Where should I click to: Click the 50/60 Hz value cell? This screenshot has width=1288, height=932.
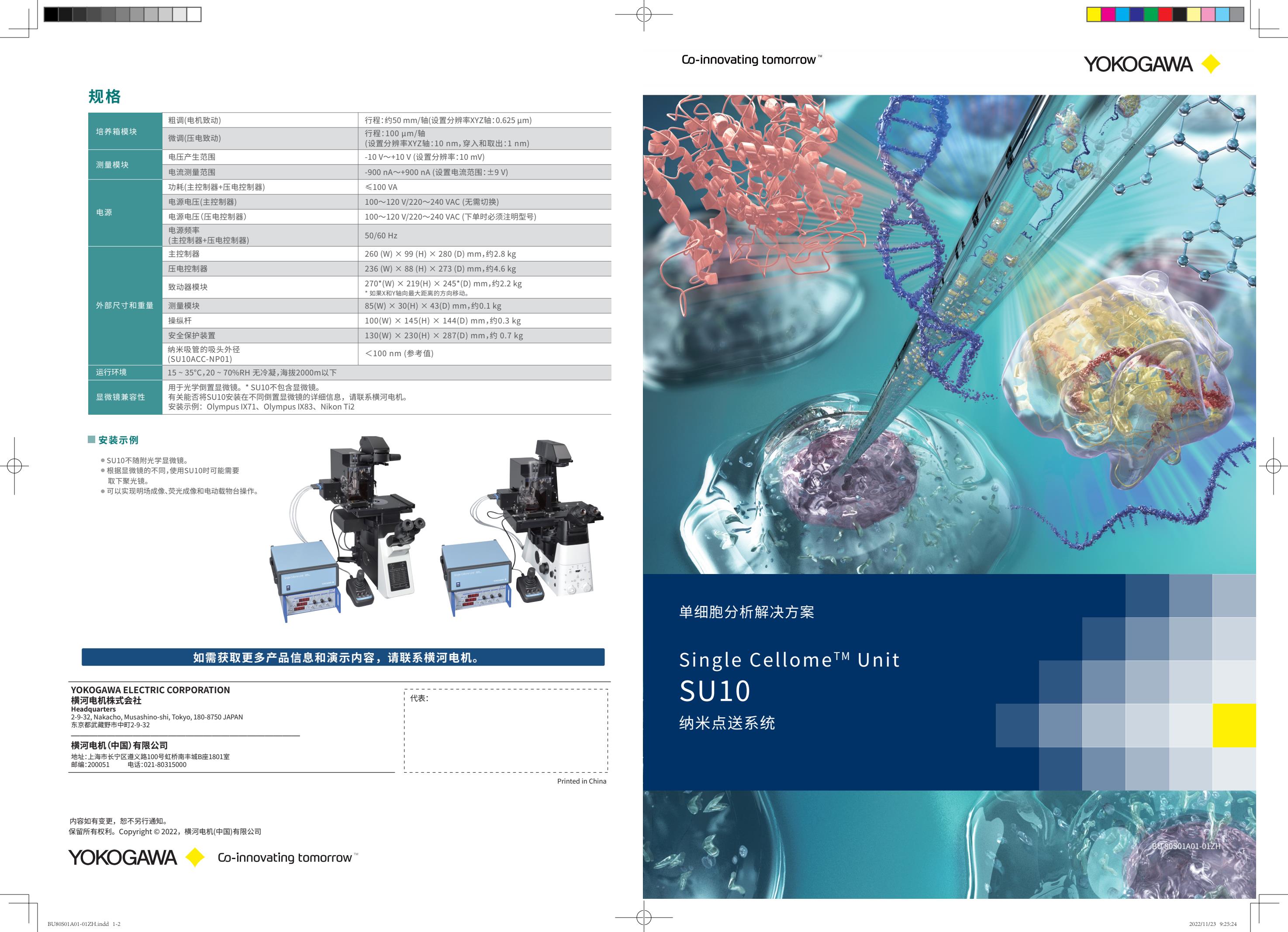point(484,236)
